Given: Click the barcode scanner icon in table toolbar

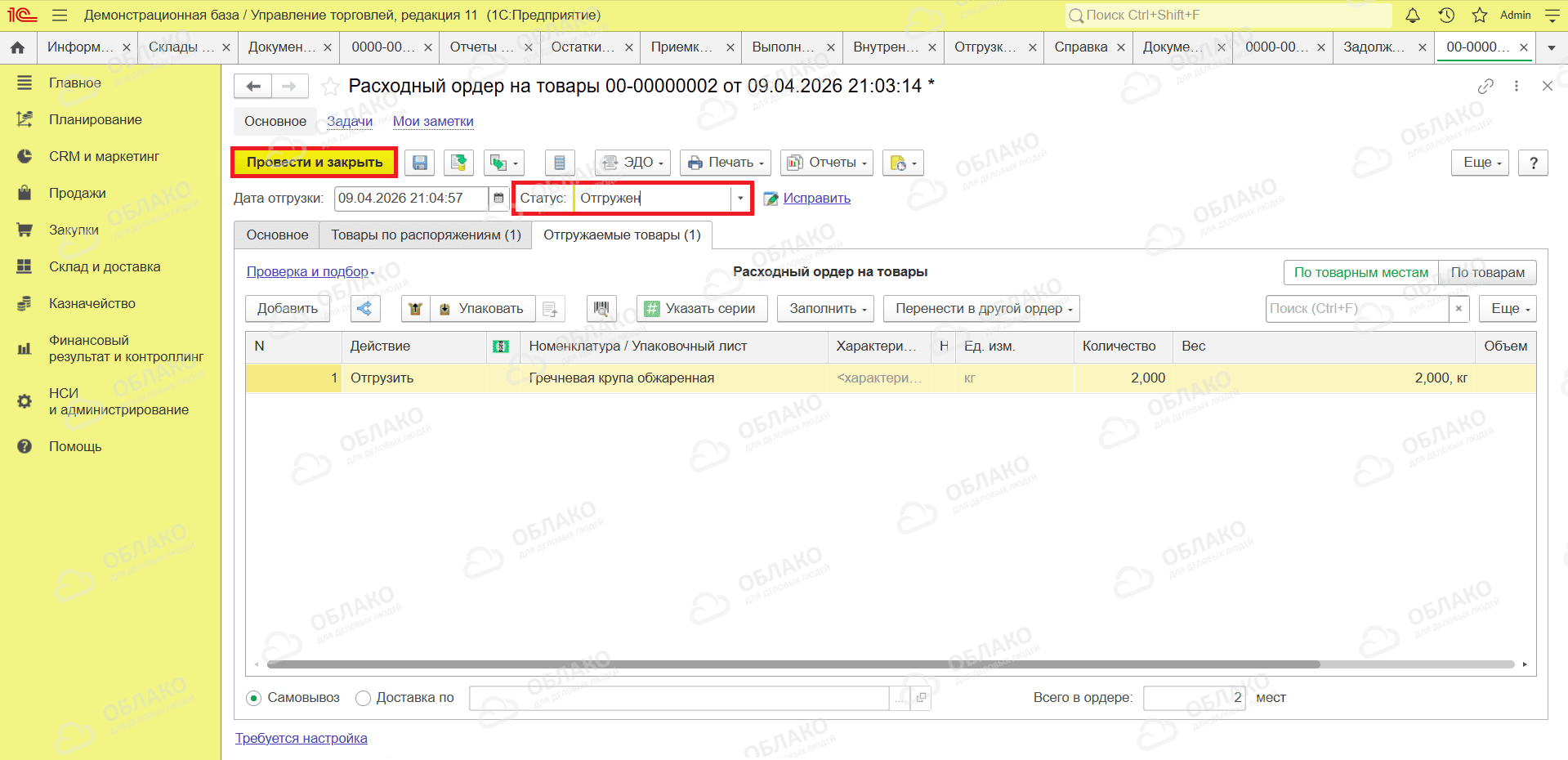Looking at the screenshot, I should point(601,309).
